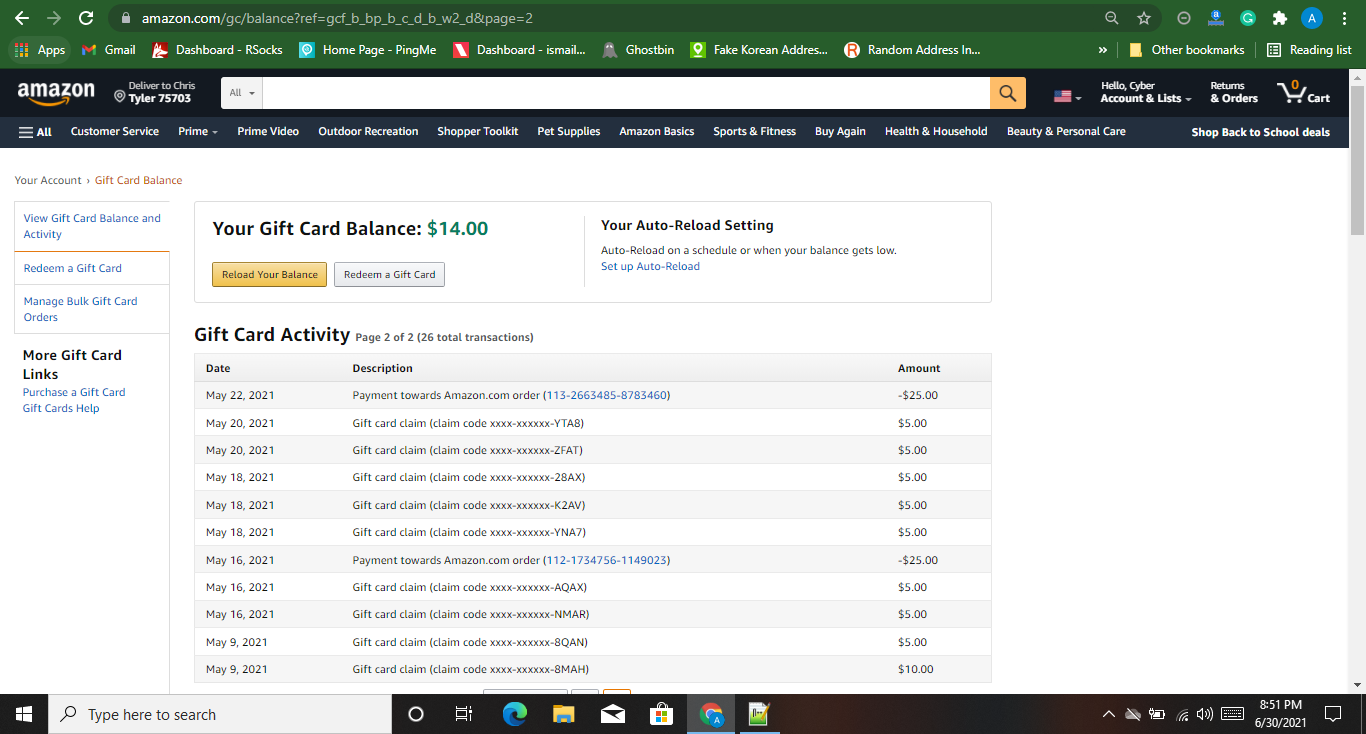Viewport: 1366px width, 734px height.
Task: Open Outdoor Recreation section
Action: (368, 131)
